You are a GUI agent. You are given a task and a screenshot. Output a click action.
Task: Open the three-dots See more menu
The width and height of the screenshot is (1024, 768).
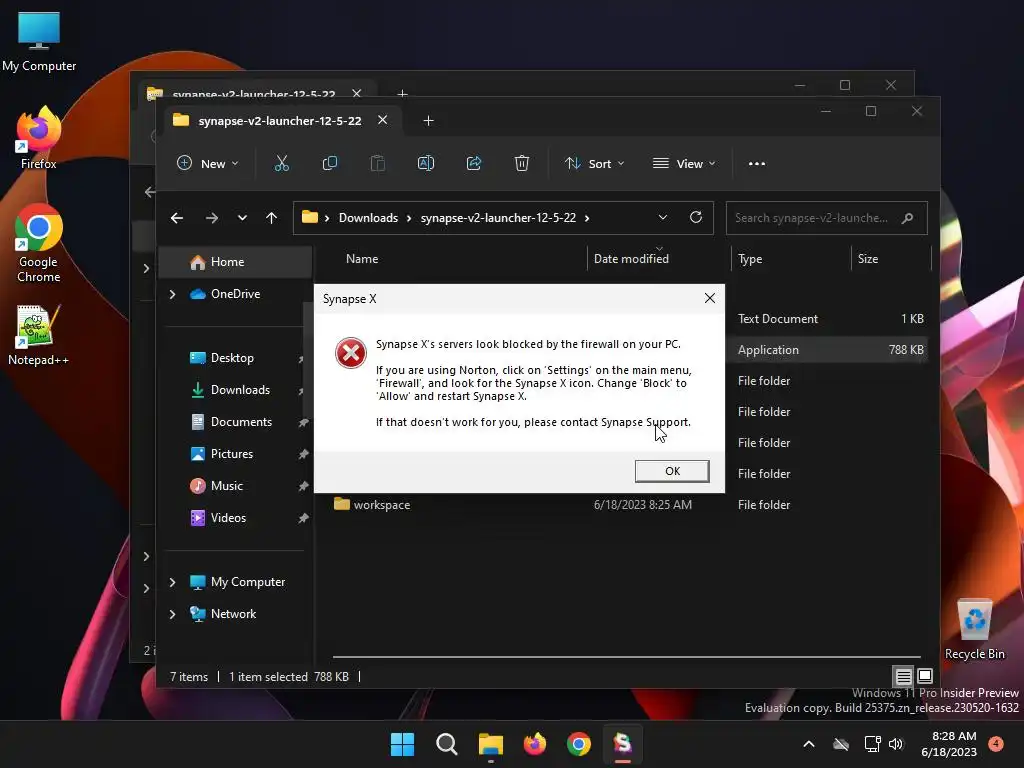coord(757,164)
